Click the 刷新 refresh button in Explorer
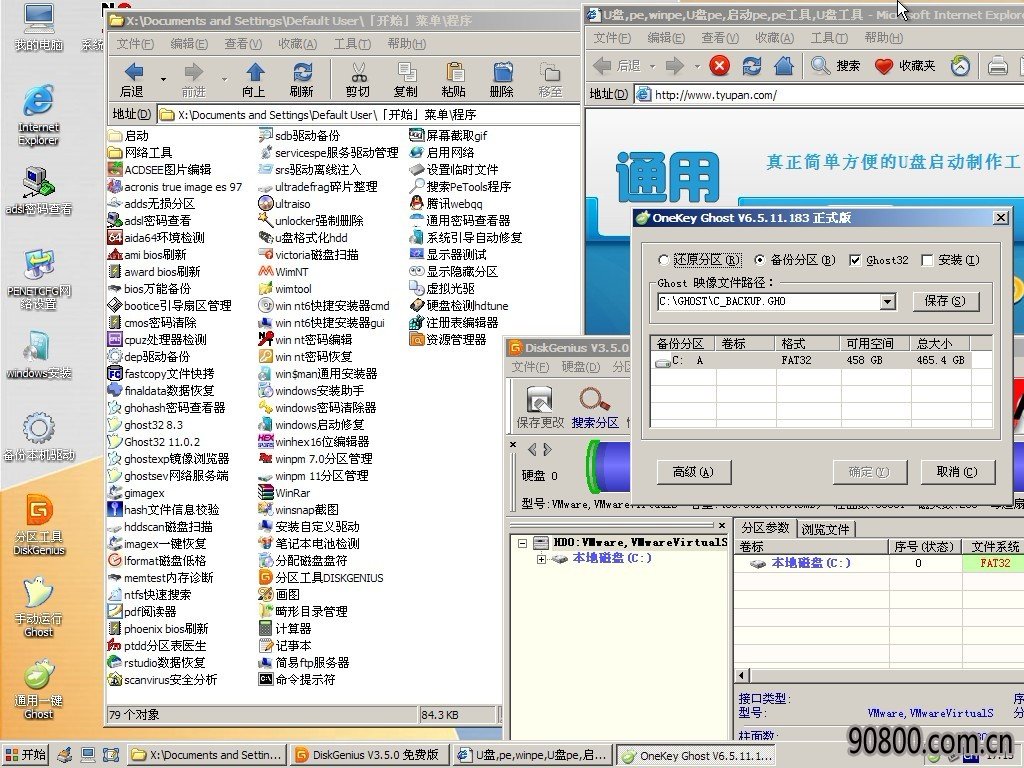 click(x=302, y=80)
